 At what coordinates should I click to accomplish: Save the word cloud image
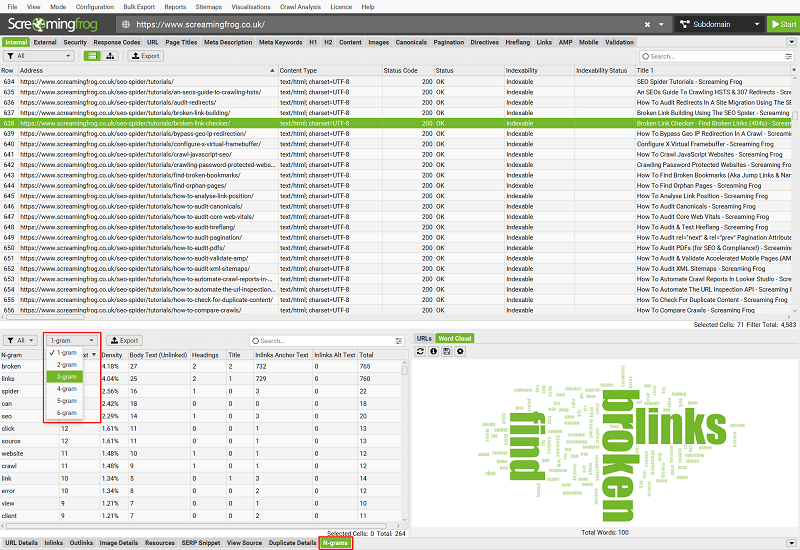point(447,352)
